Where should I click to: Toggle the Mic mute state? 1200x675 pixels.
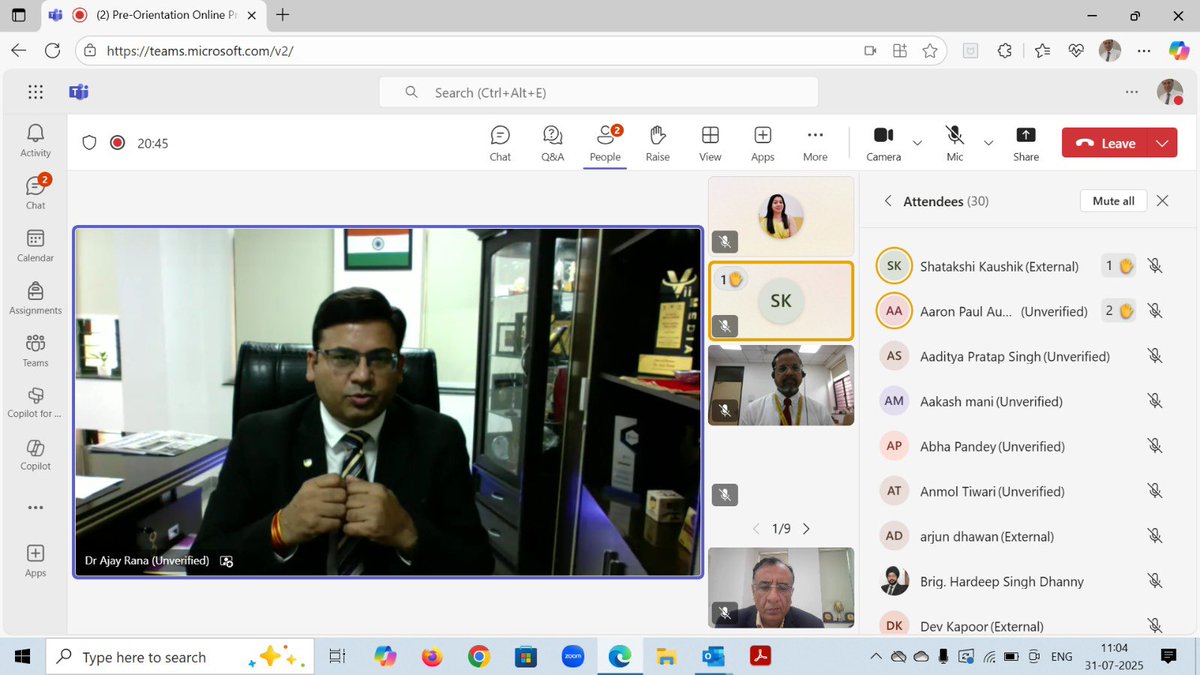955,143
